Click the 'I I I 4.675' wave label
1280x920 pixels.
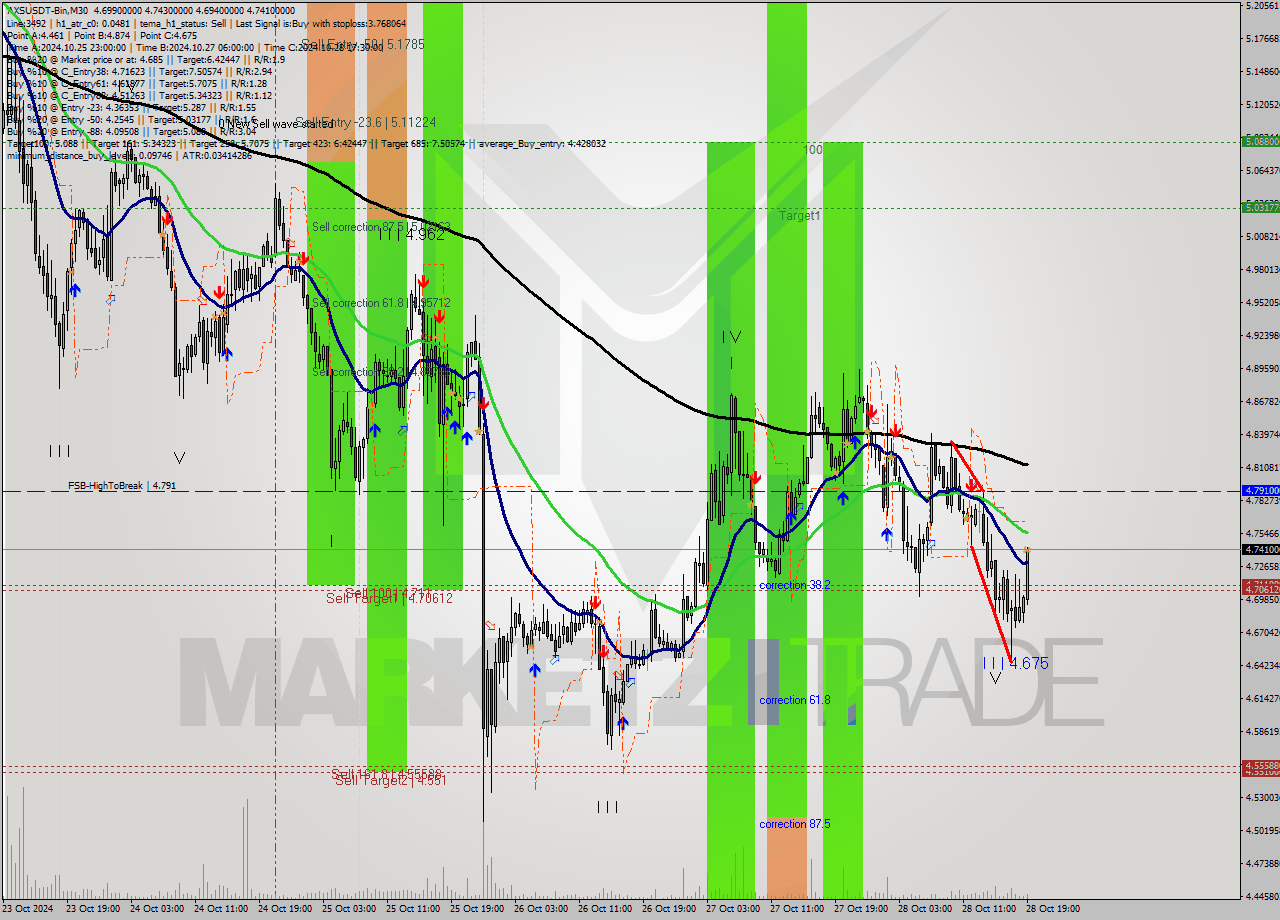tap(1015, 663)
